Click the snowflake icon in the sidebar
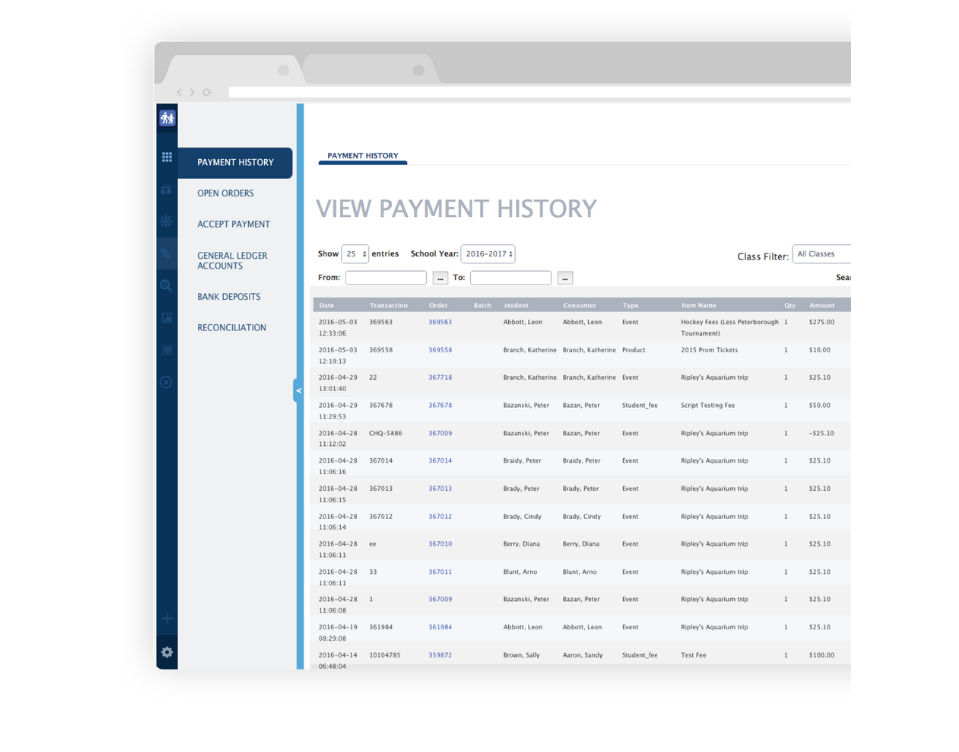The width and height of the screenshot is (959, 752). [166, 221]
